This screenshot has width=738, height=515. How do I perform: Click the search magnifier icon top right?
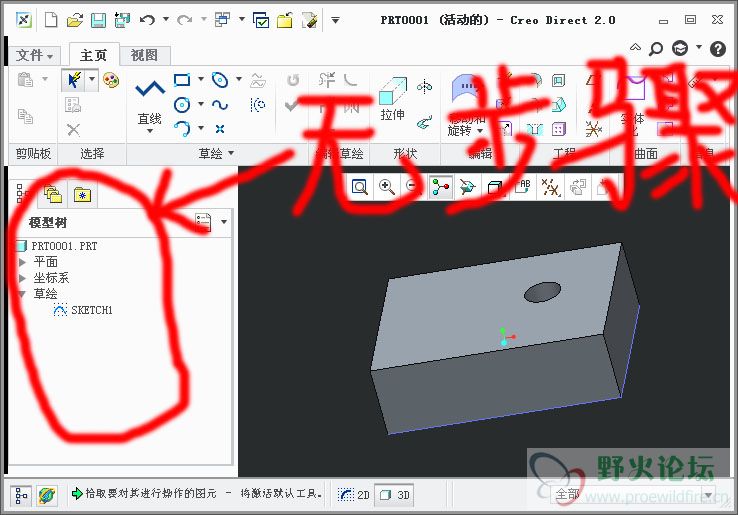tap(656, 48)
